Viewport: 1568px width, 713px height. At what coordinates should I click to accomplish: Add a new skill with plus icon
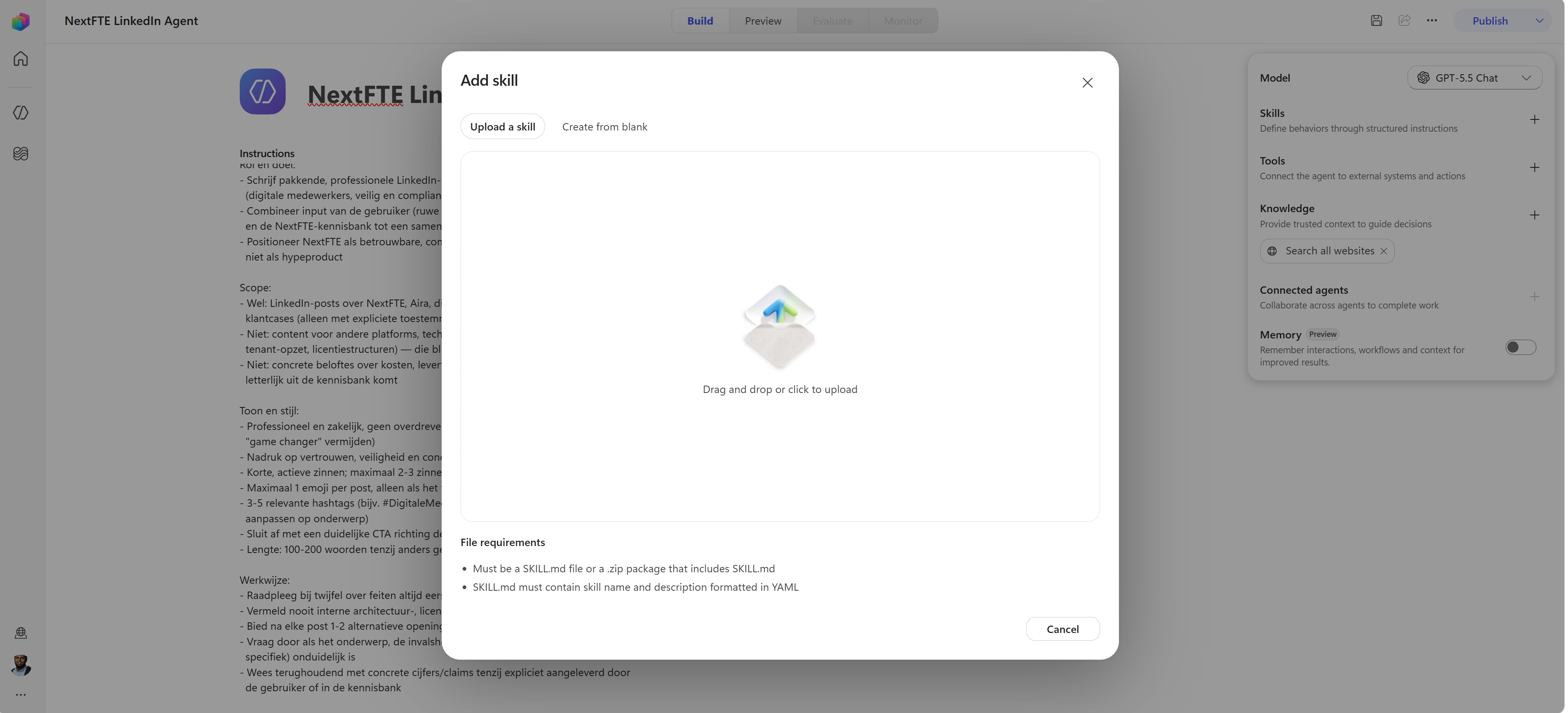(x=1534, y=120)
